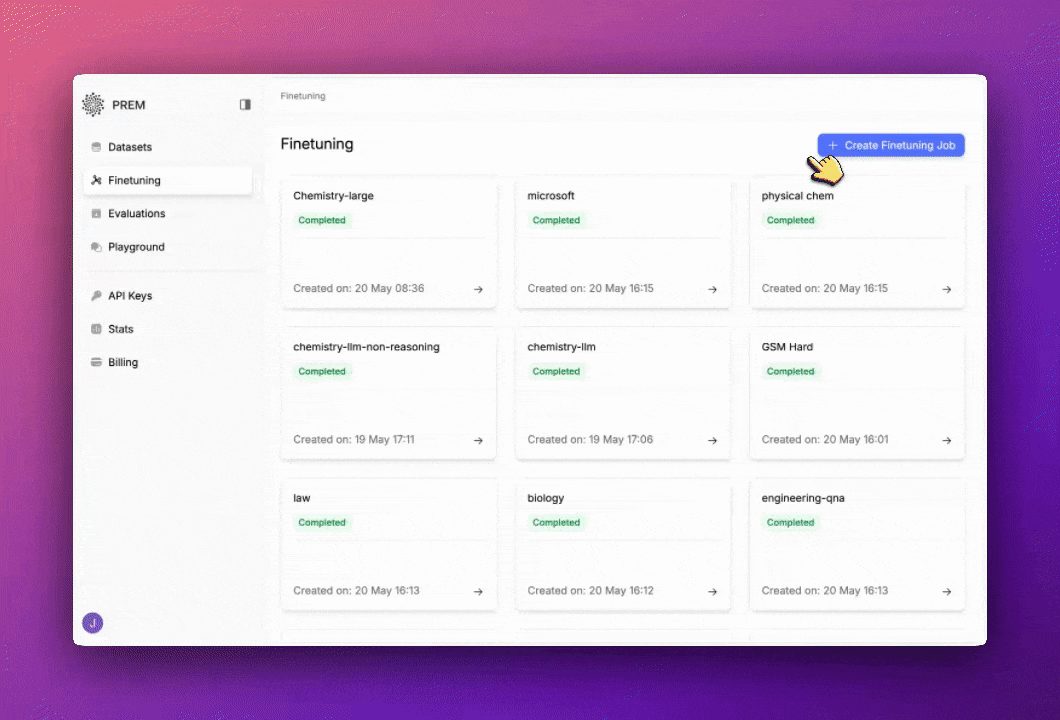The height and width of the screenshot is (720, 1060).
Task: Click the Finetuning breadcrumb link
Action: pyautogui.click(x=303, y=95)
